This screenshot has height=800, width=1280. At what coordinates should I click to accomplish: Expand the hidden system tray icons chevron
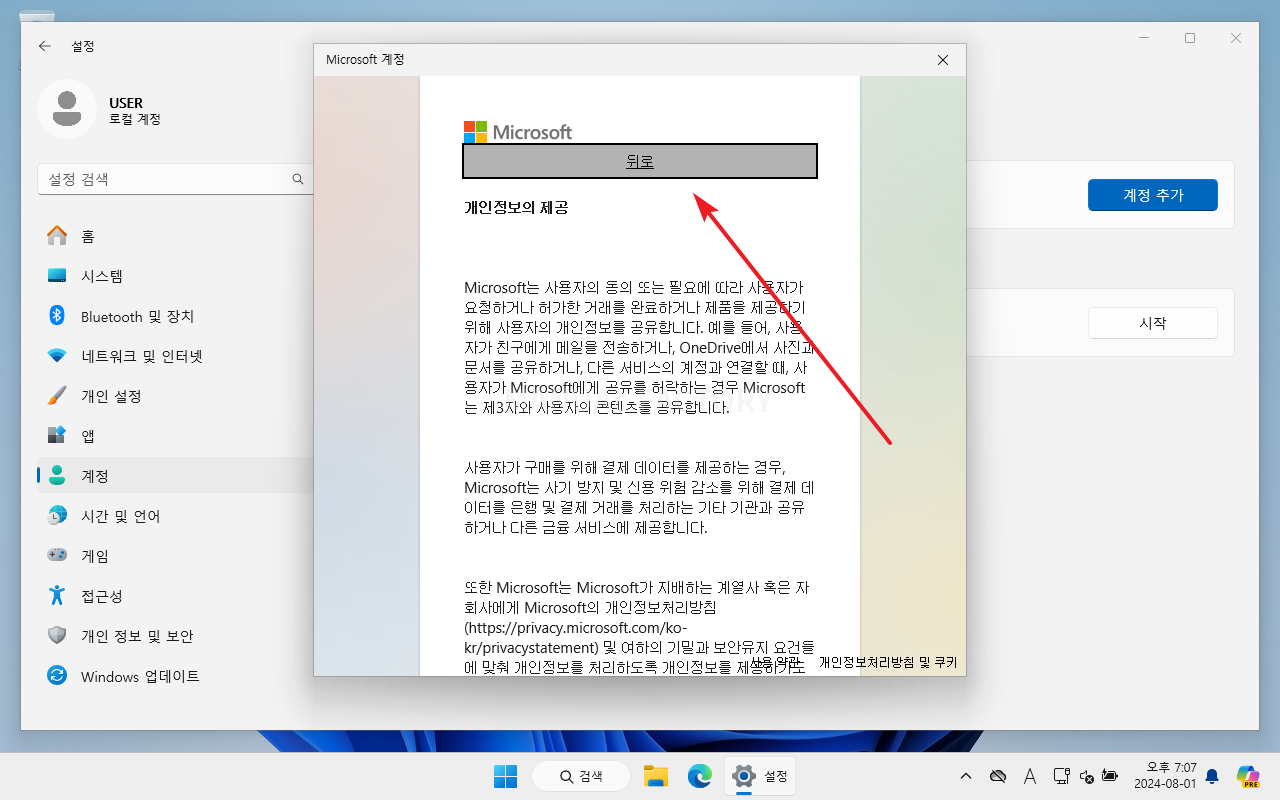pos(965,776)
